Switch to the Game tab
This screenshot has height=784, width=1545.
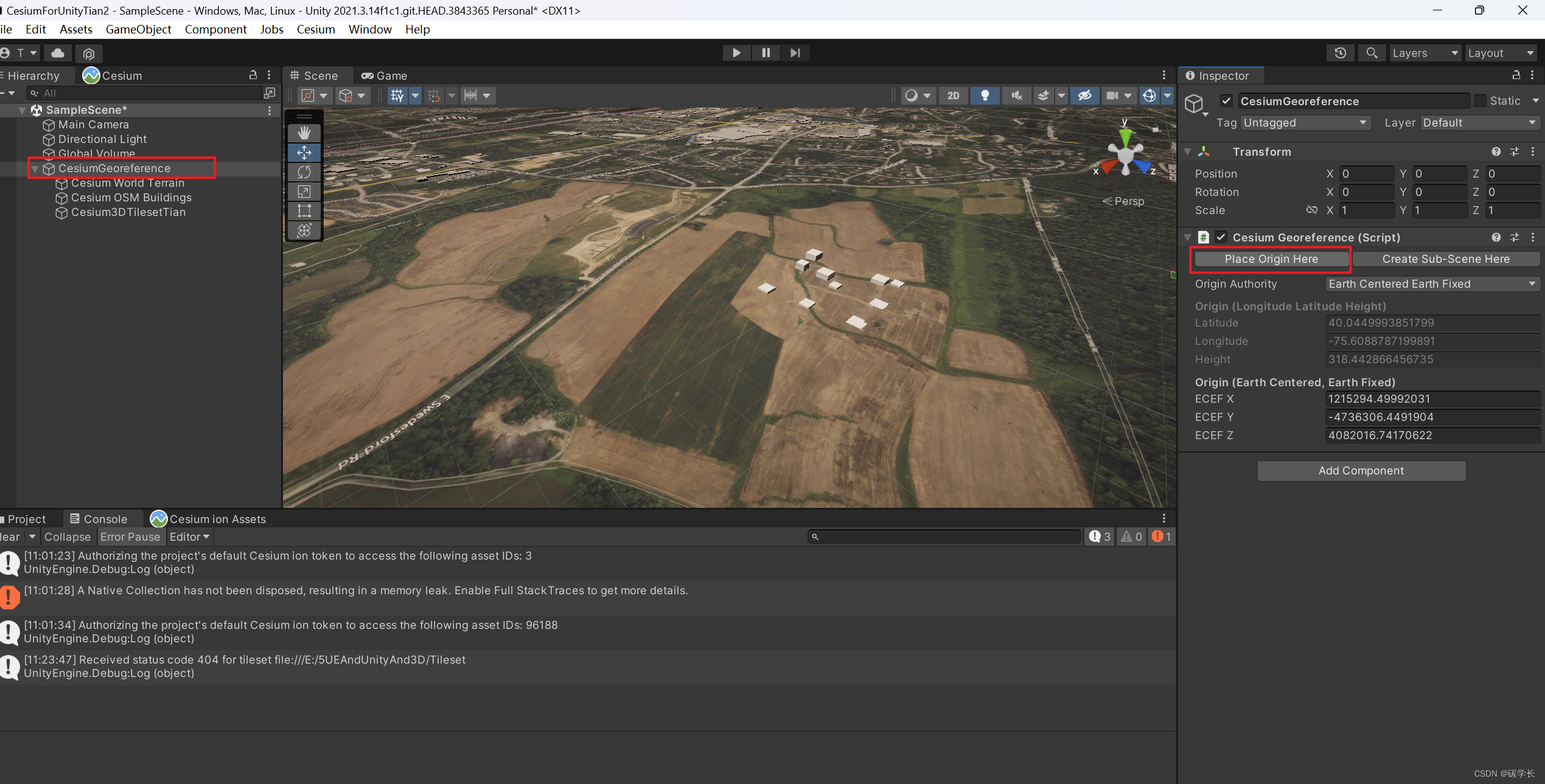[384, 75]
